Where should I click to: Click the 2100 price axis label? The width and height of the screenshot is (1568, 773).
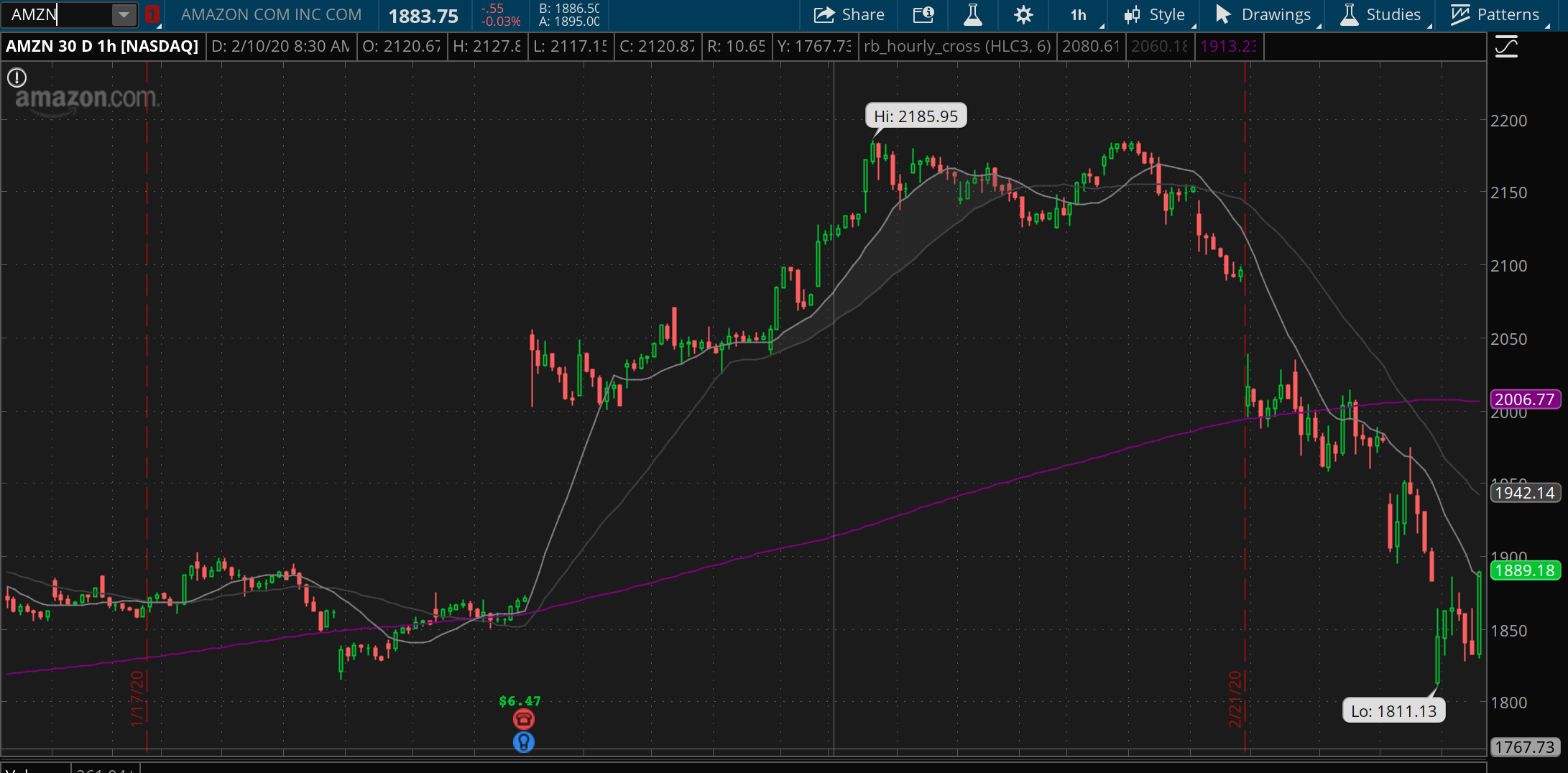tap(1509, 266)
